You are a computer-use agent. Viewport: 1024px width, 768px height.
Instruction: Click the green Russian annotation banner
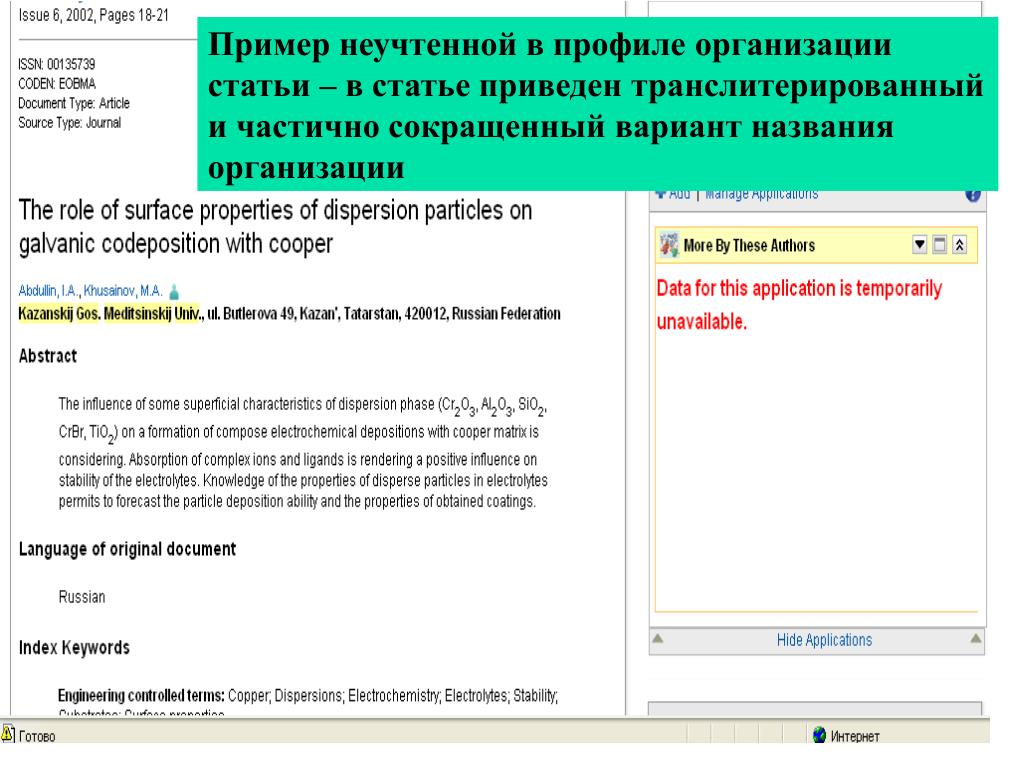[596, 100]
